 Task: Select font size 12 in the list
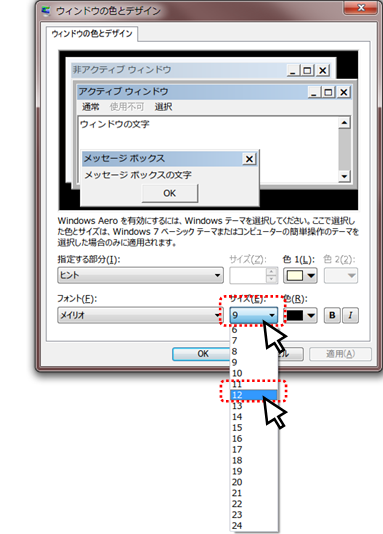tap(254, 395)
